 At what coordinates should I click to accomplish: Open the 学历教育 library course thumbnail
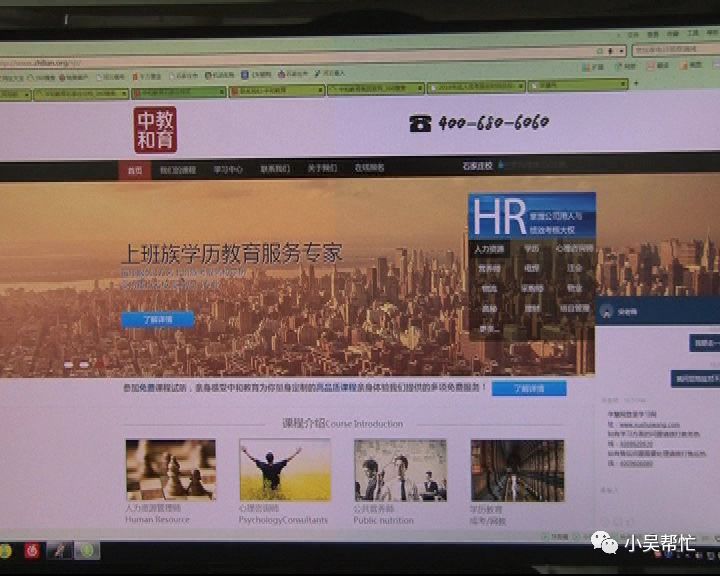[518, 471]
